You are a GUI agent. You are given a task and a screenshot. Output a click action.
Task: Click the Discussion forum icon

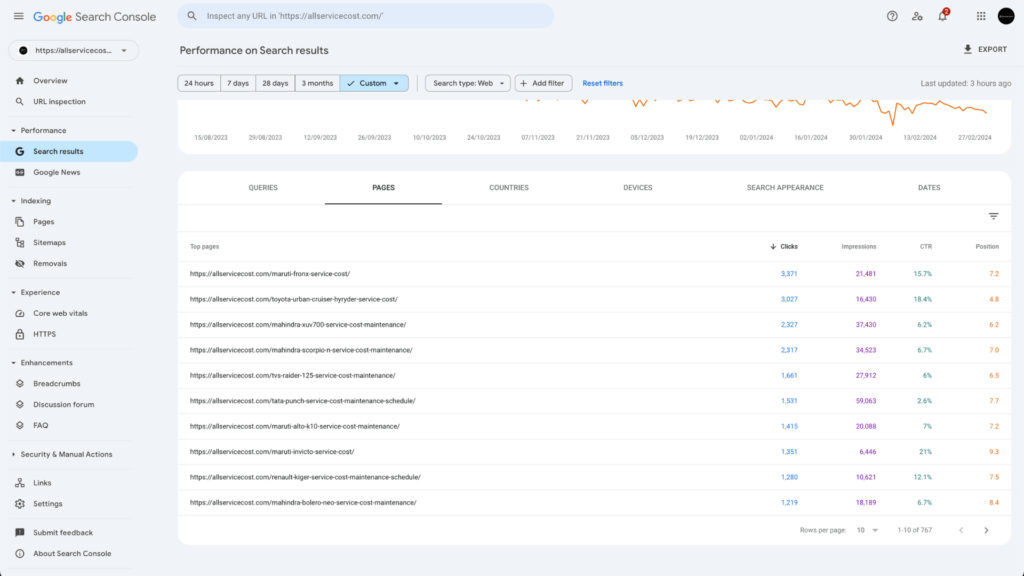(20, 405)
